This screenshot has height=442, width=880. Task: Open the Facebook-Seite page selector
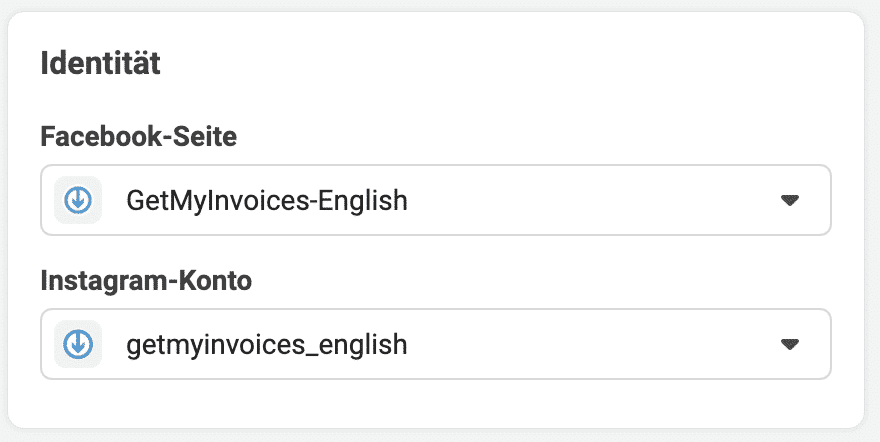[436, 200]
